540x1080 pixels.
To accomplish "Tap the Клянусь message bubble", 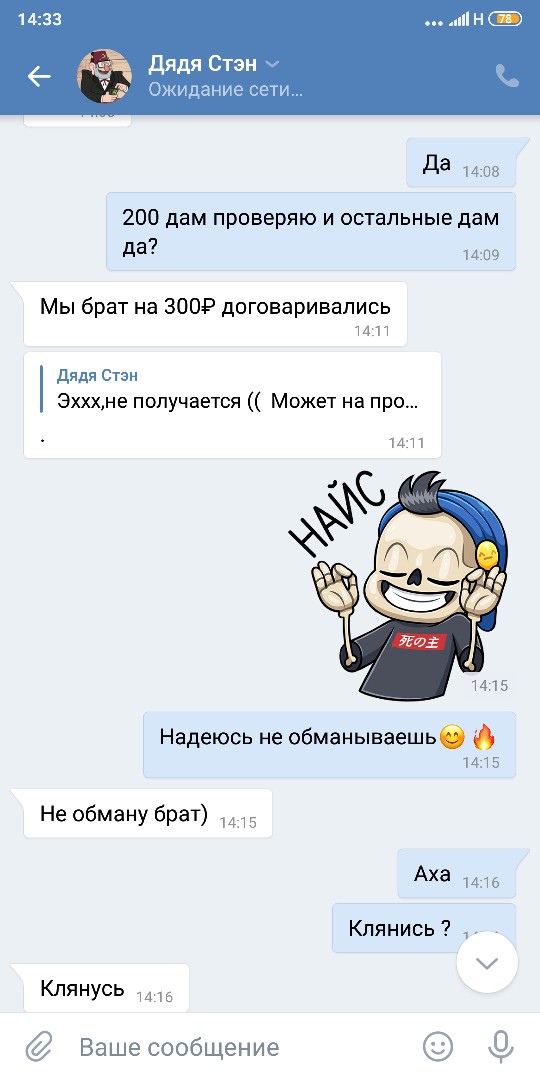I will (x=106, y=988).
